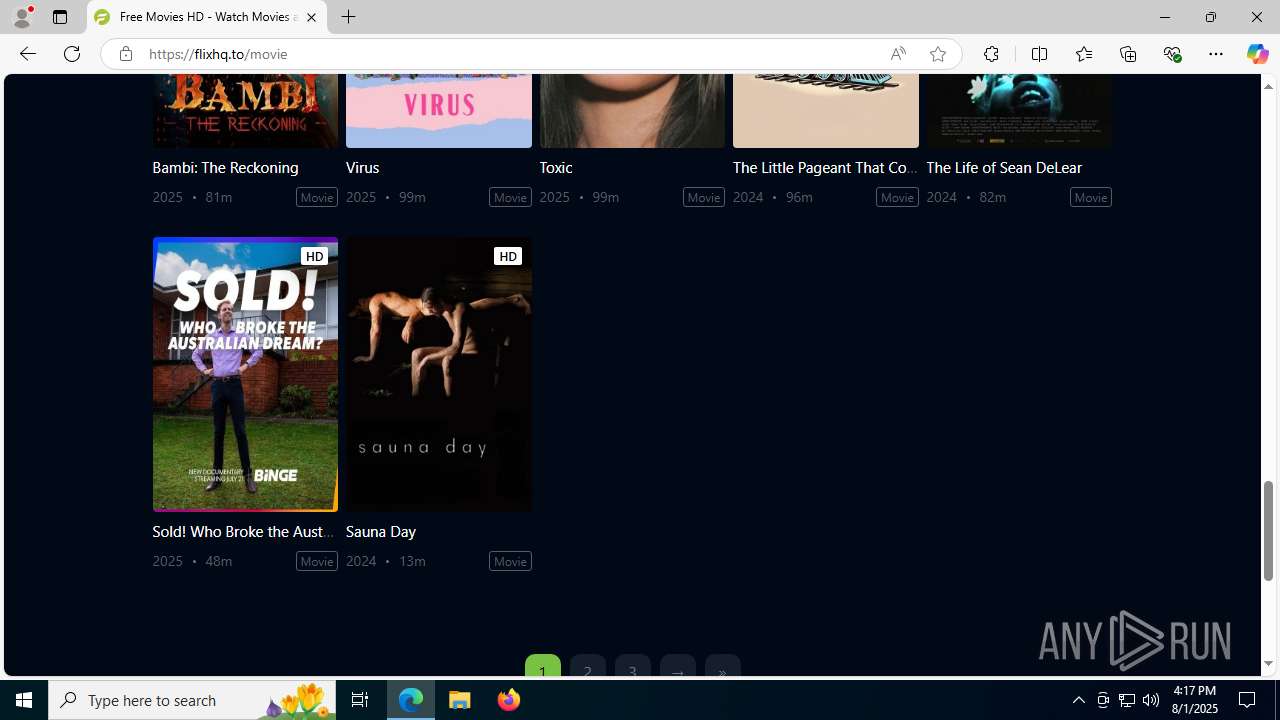Image resolution: width=1280 pixels, height=720 pixels.
Task: Open the Virus movie title
Action: click(362, 167)
